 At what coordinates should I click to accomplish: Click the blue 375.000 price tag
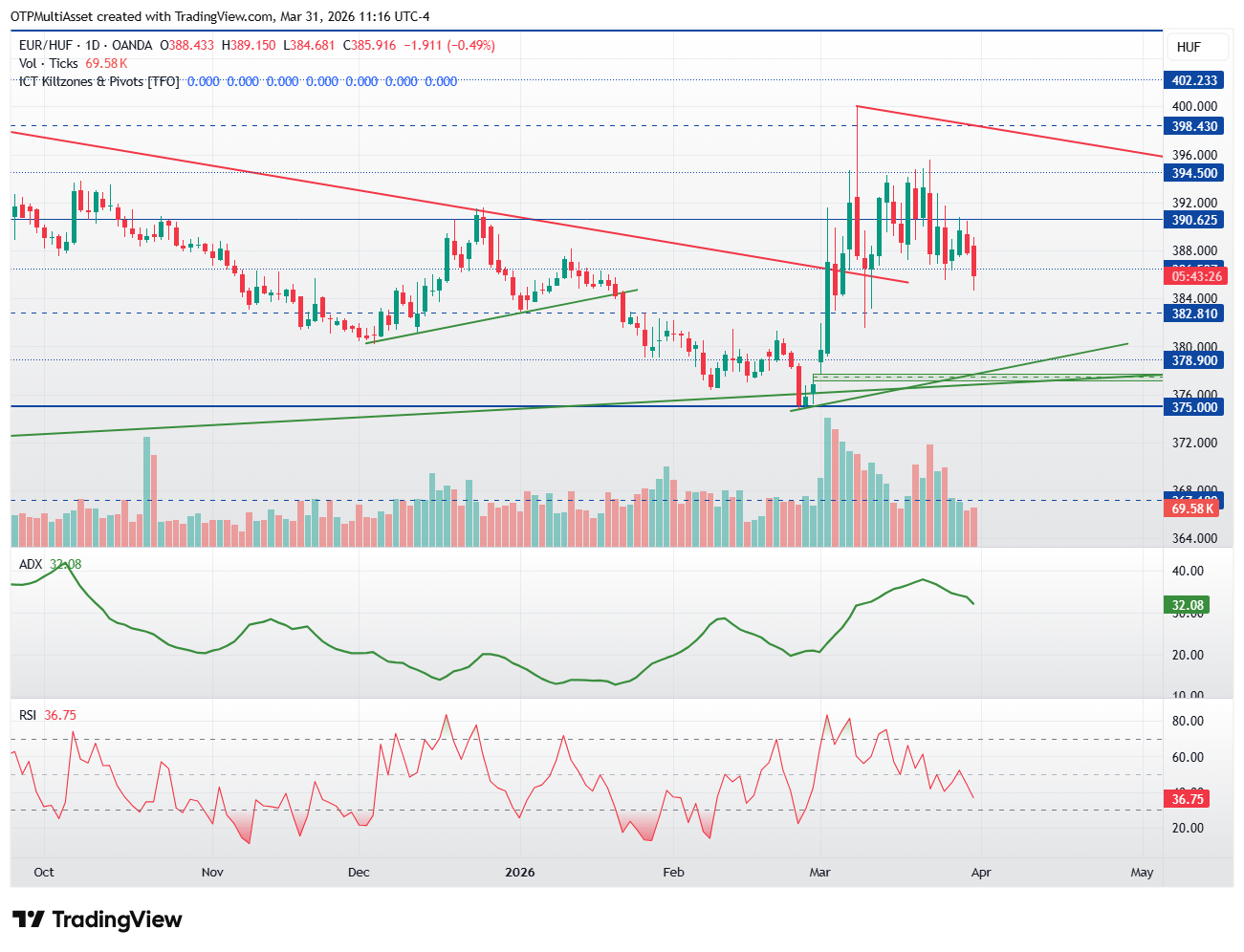1194,407
